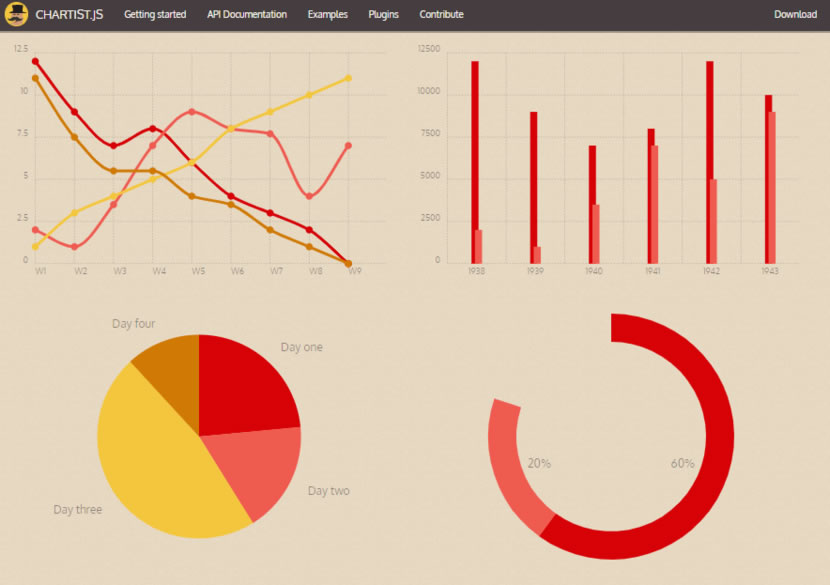Click the light red bar for 1941
The height and width of the screenshot is (585, 830).
coord(655,204)
